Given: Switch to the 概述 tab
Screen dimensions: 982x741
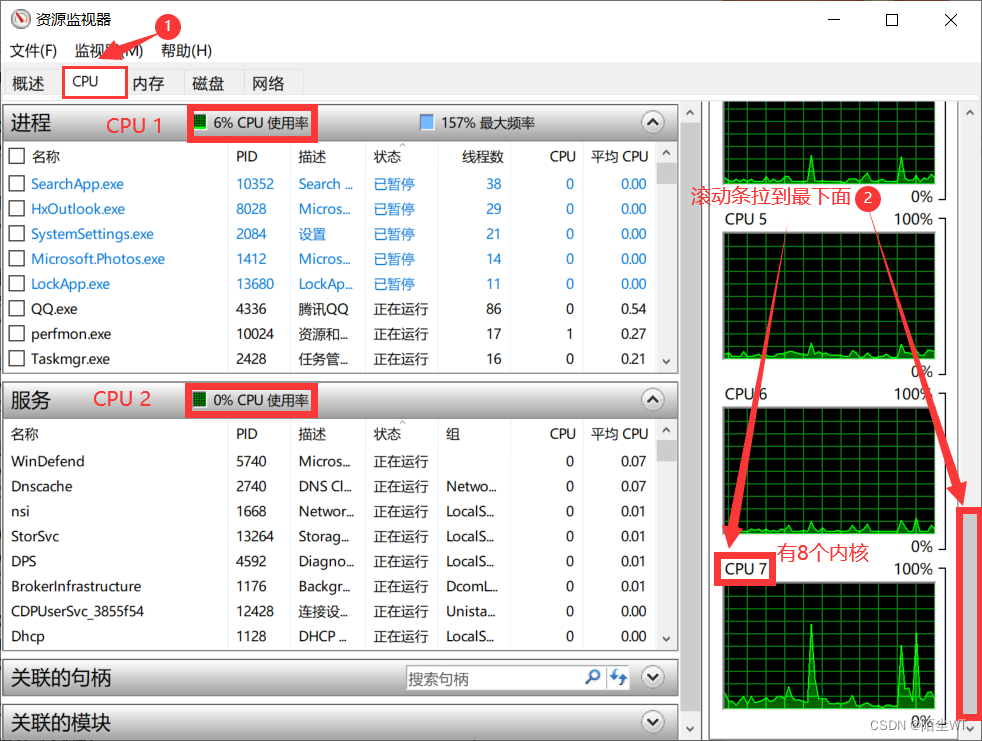Looking at the screenshot, I should coord(28,83).
